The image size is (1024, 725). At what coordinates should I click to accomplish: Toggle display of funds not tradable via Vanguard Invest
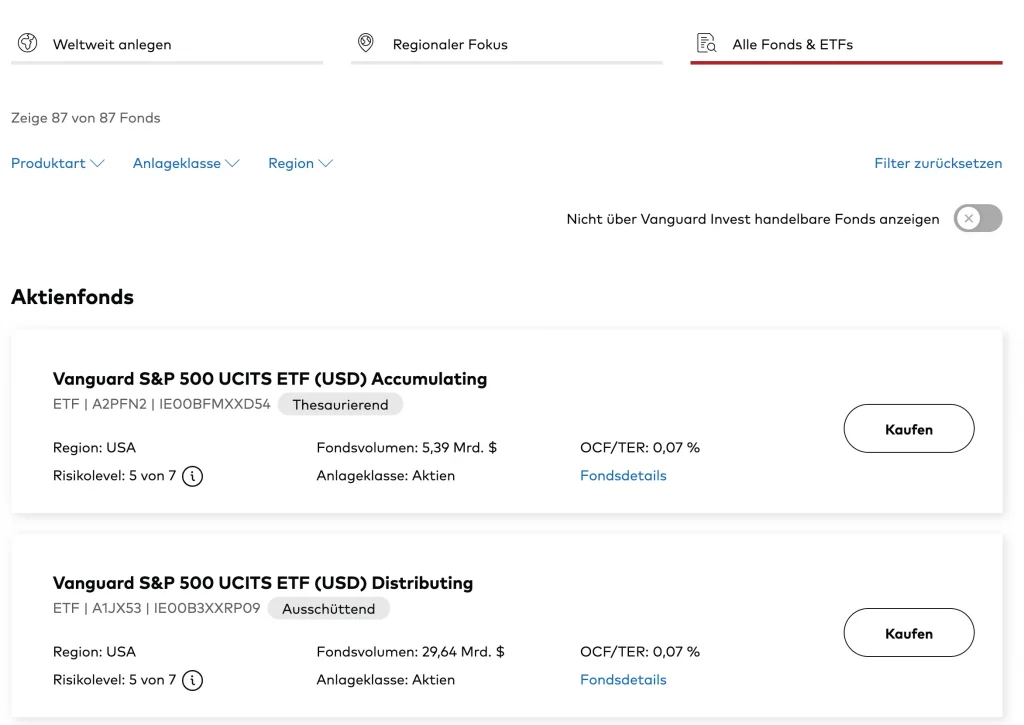point(977,219)
